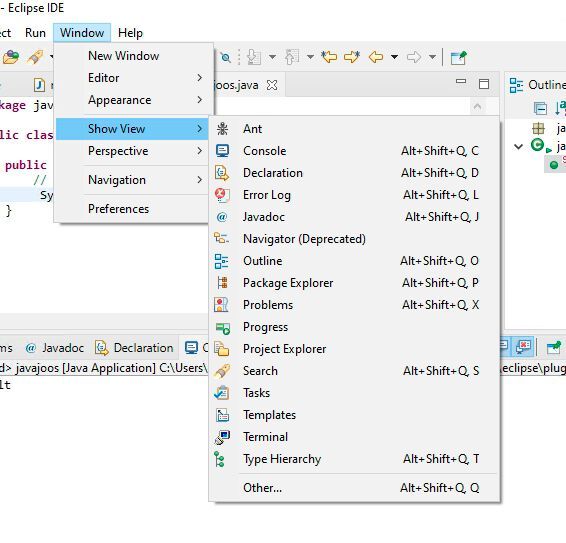The height and width of the screenshot is (543, 566).
Task: Click Previous Annotation toolbar icon
Action: [292, 57]
